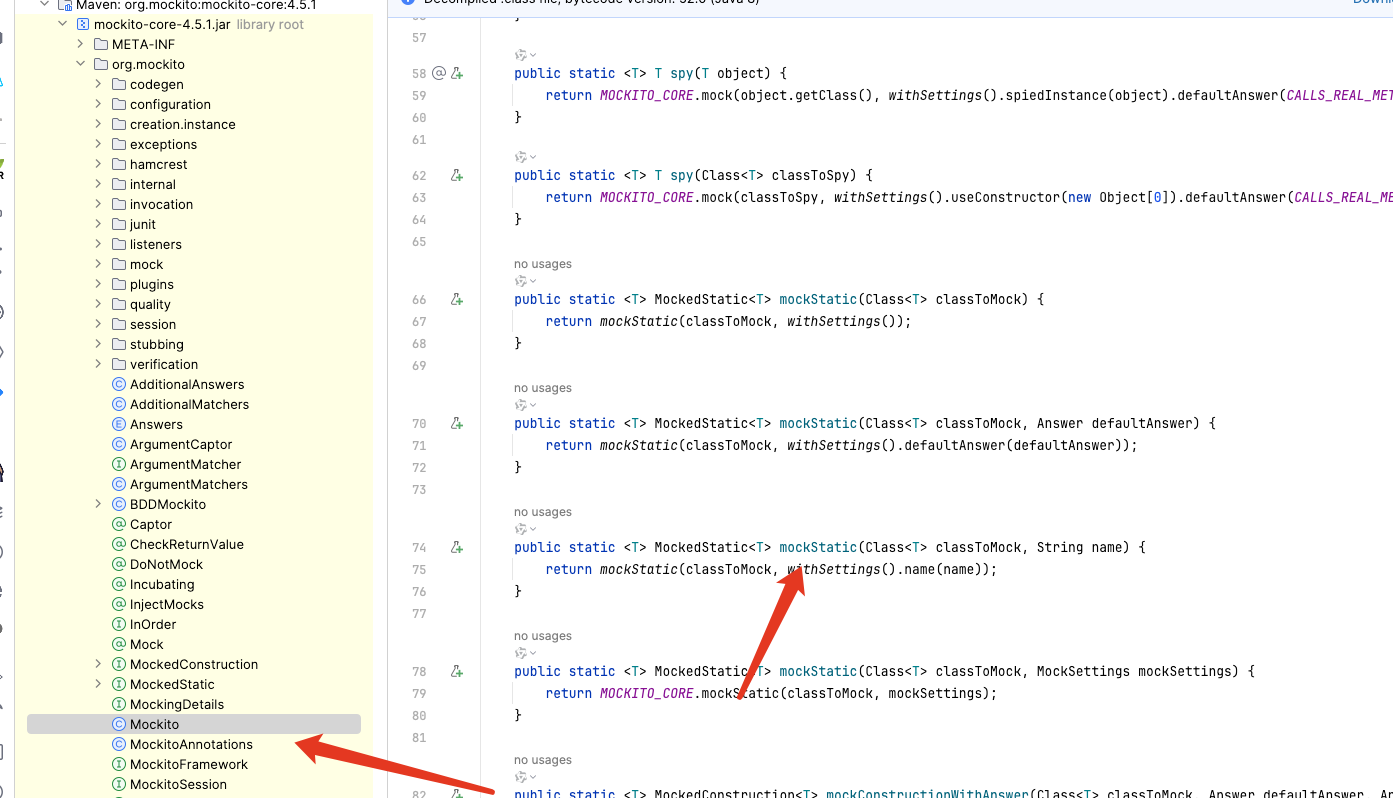Select Incubating in the project tree
Image resolution: width=1393 pixels, height=798 pixels.
162,584
